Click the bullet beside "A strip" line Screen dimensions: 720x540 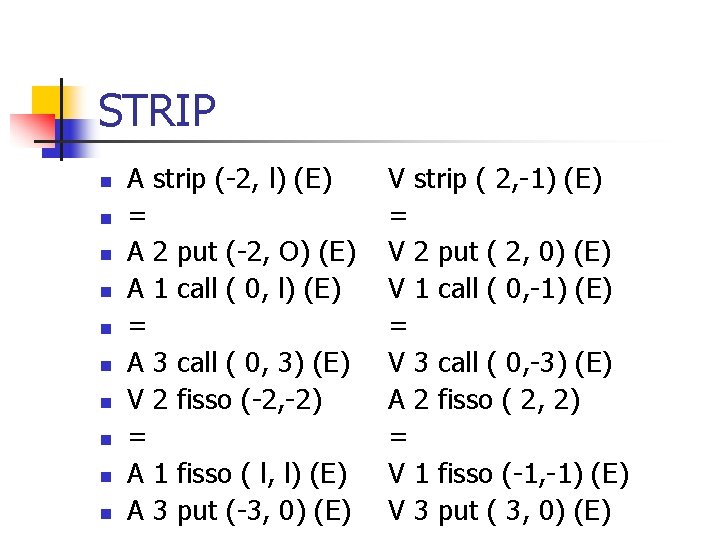103,183
